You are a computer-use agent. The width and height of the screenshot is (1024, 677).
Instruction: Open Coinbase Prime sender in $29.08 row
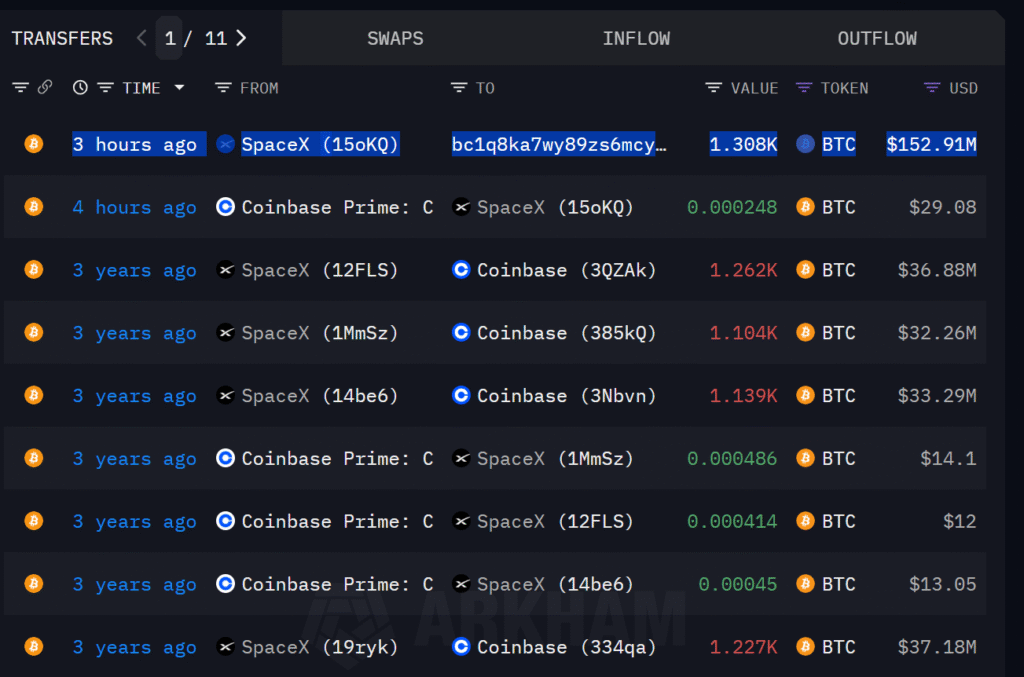click(x=338, y=208)
